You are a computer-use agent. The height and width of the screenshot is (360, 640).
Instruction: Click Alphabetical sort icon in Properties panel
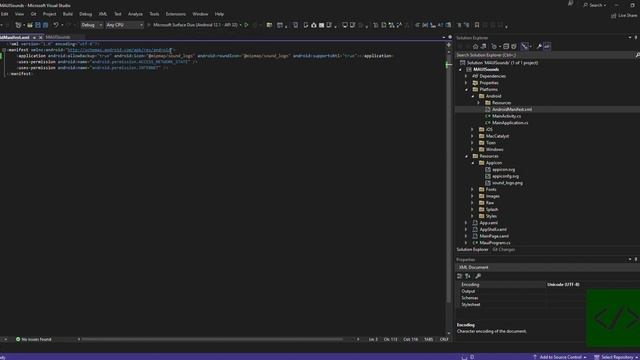pyautogui.click(x=468, y=276)
